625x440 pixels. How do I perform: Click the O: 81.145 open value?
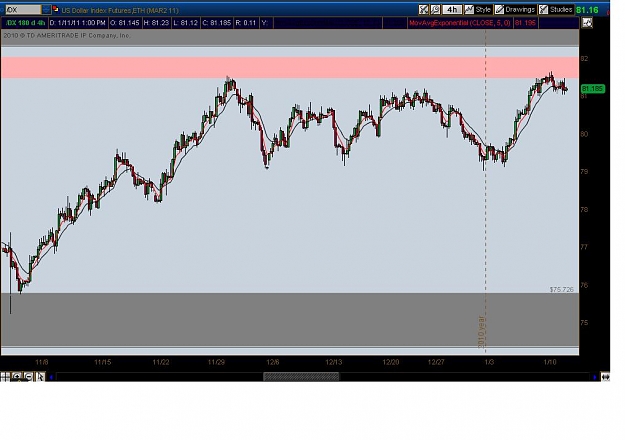pos(125,23)
